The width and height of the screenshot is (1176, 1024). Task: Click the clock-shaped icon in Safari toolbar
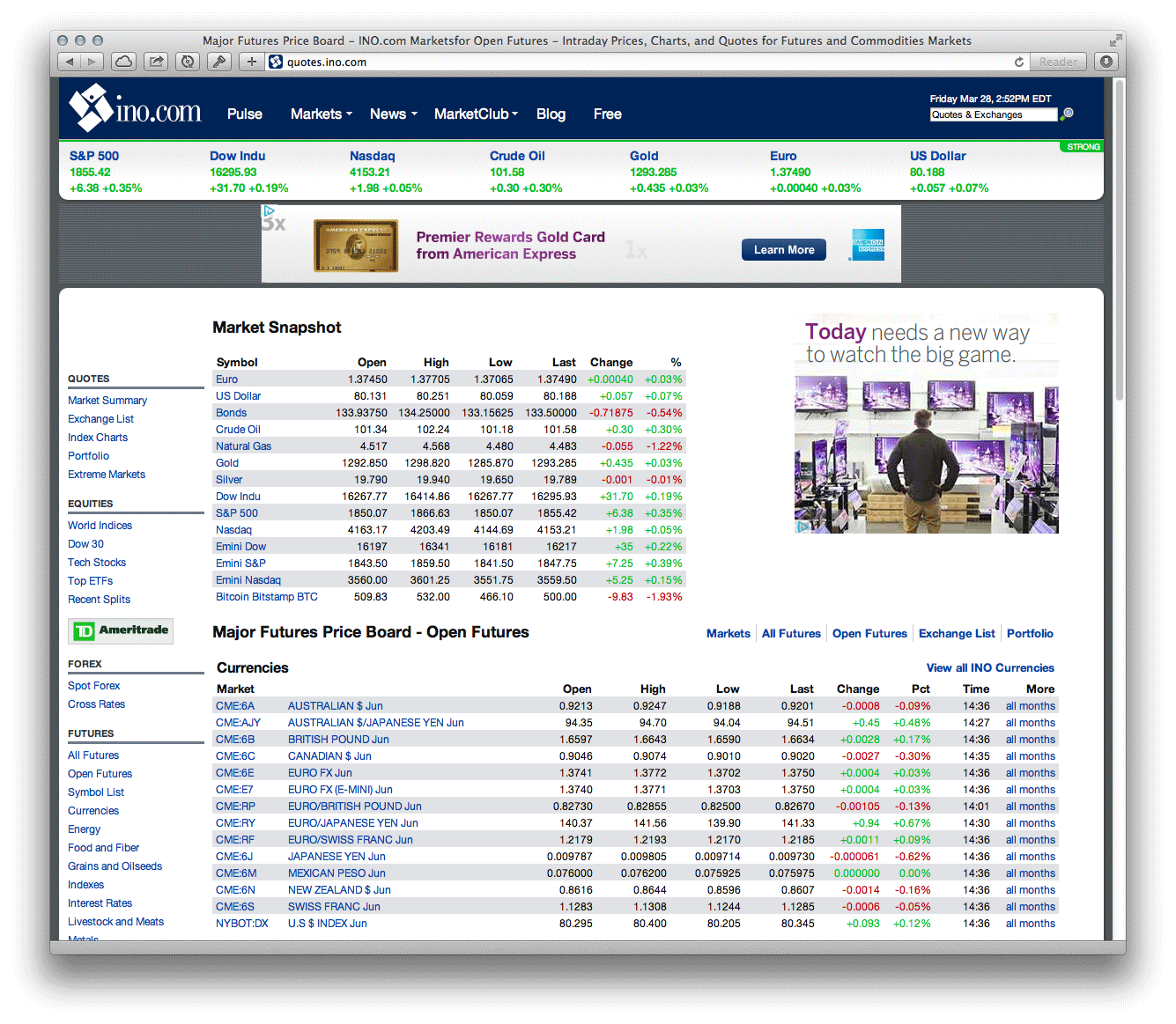point(187,62)
